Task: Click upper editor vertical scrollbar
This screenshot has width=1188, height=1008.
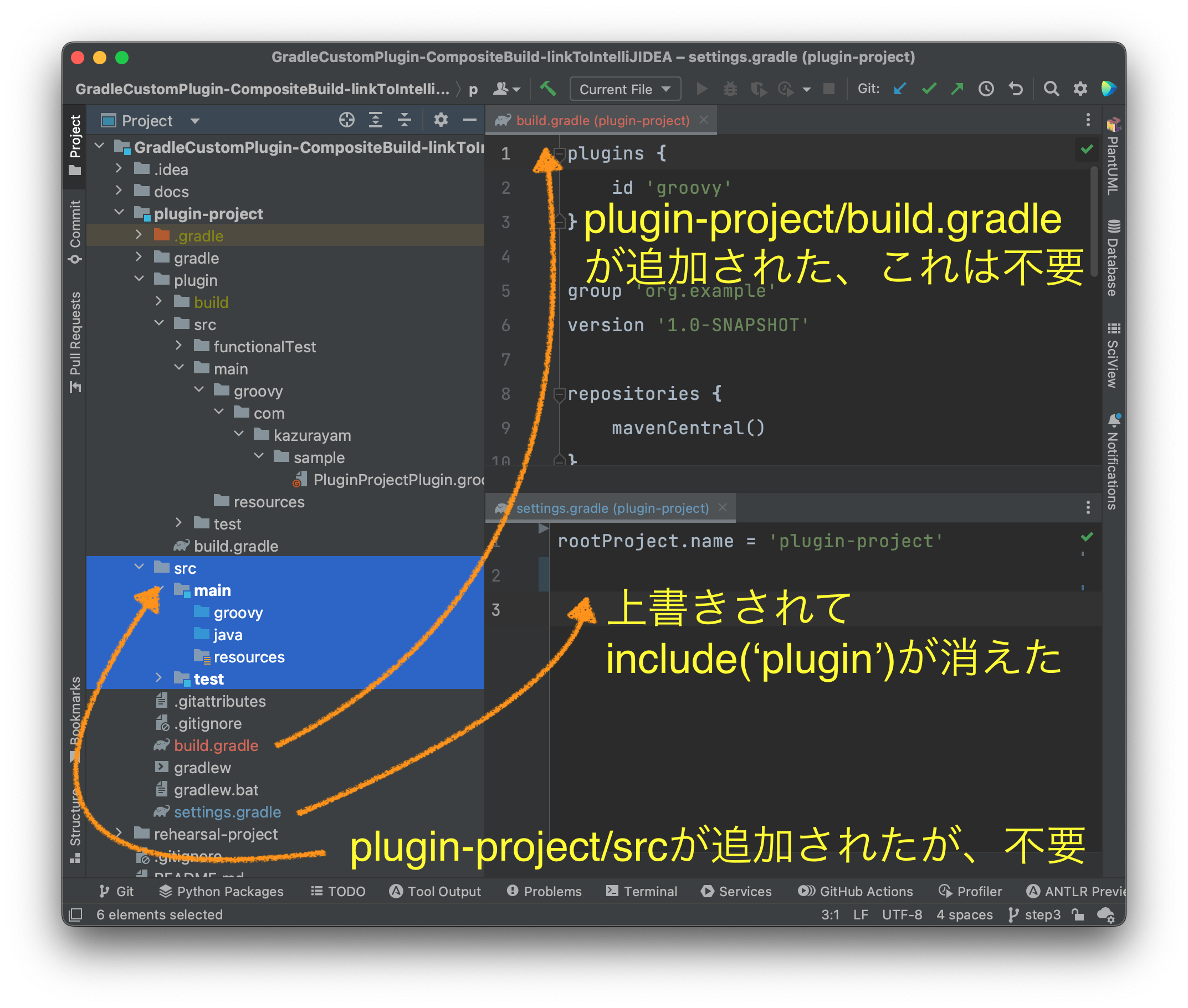Action: click(1094, 220)
